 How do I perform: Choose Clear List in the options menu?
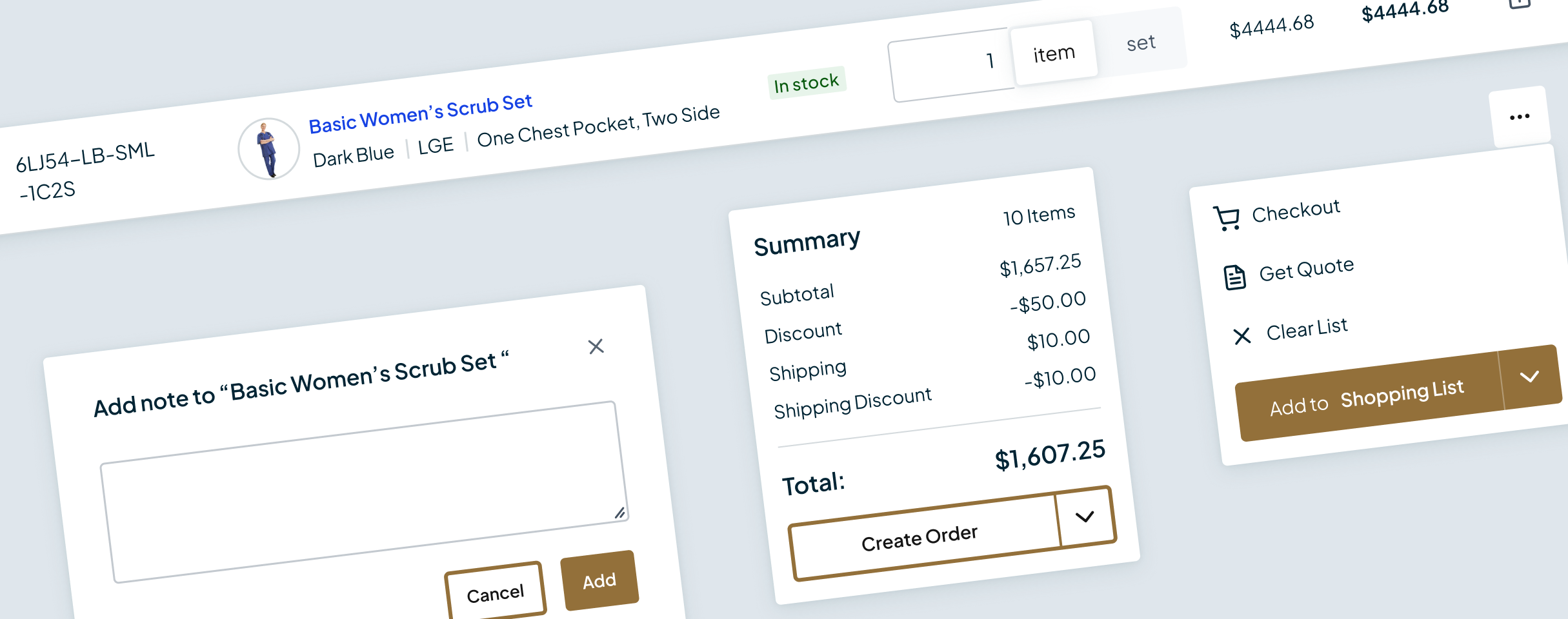1306,329
